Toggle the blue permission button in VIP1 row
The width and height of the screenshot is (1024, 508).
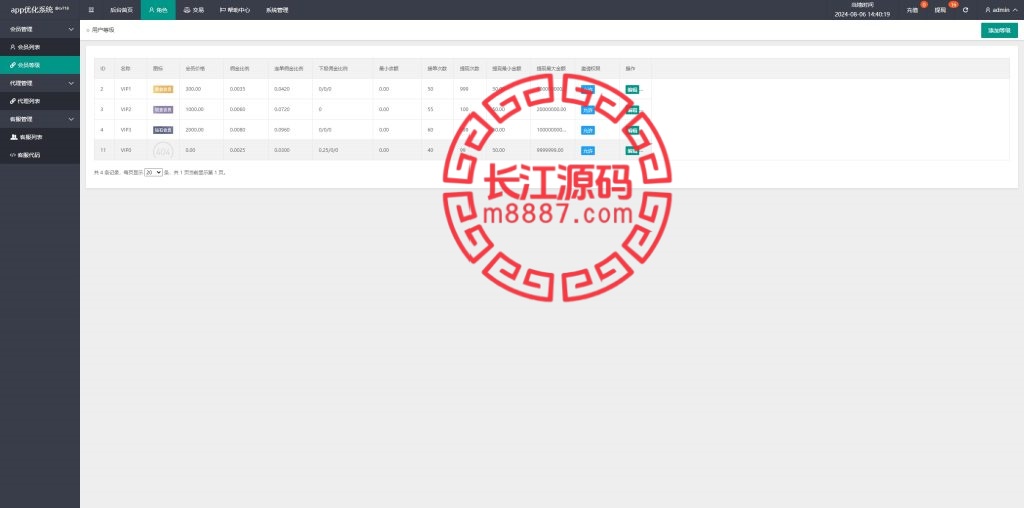tap(588, 89)
